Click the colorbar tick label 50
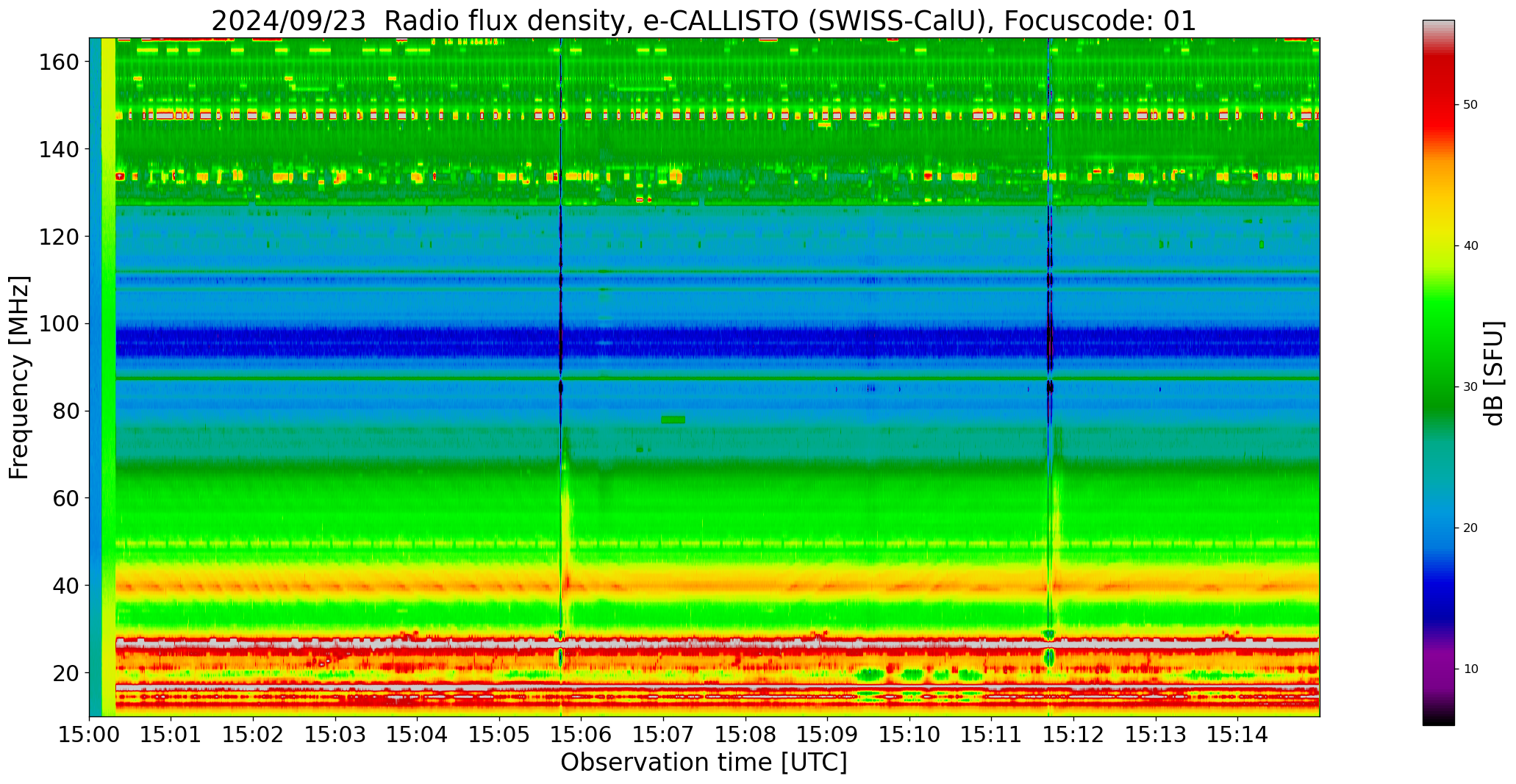The image size is (1516, 784). [1470, 105]
